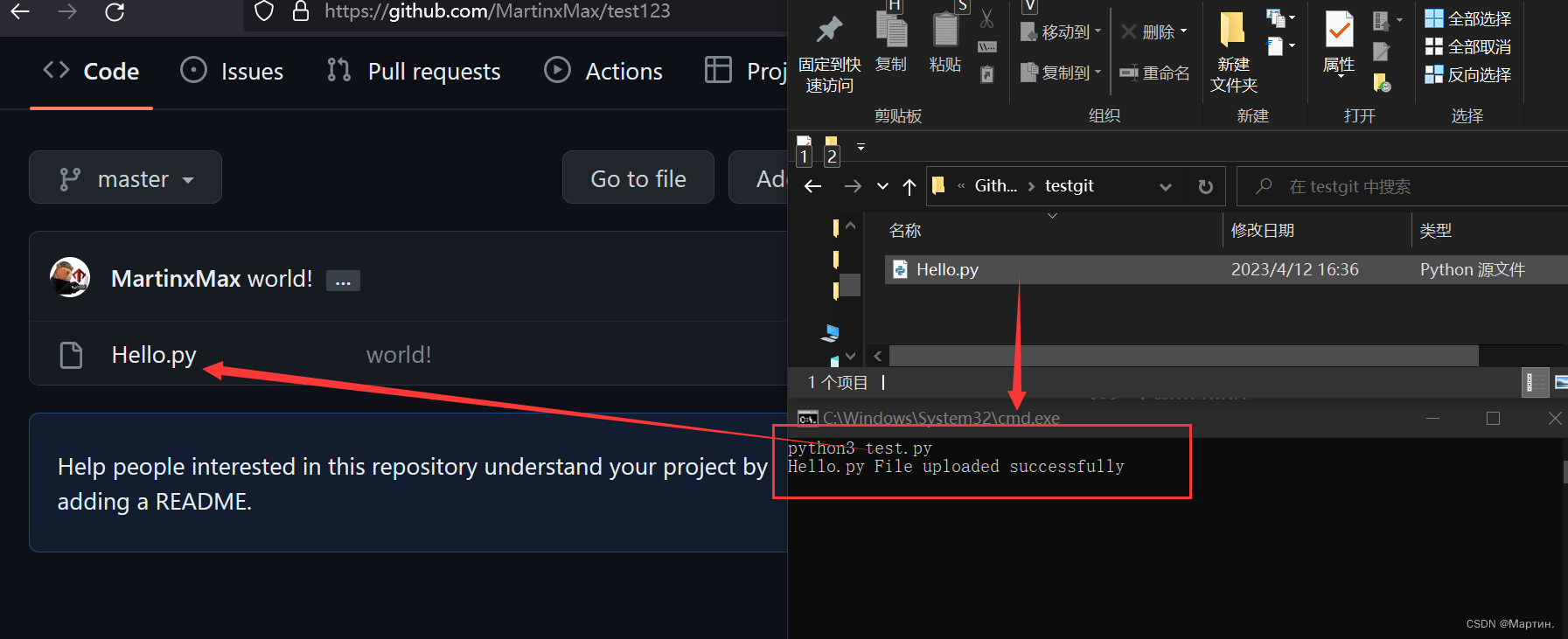This screenshot has height=639, width=1568.
Task: Open the MartinxMax profile link
Action: tap(176, 278)
